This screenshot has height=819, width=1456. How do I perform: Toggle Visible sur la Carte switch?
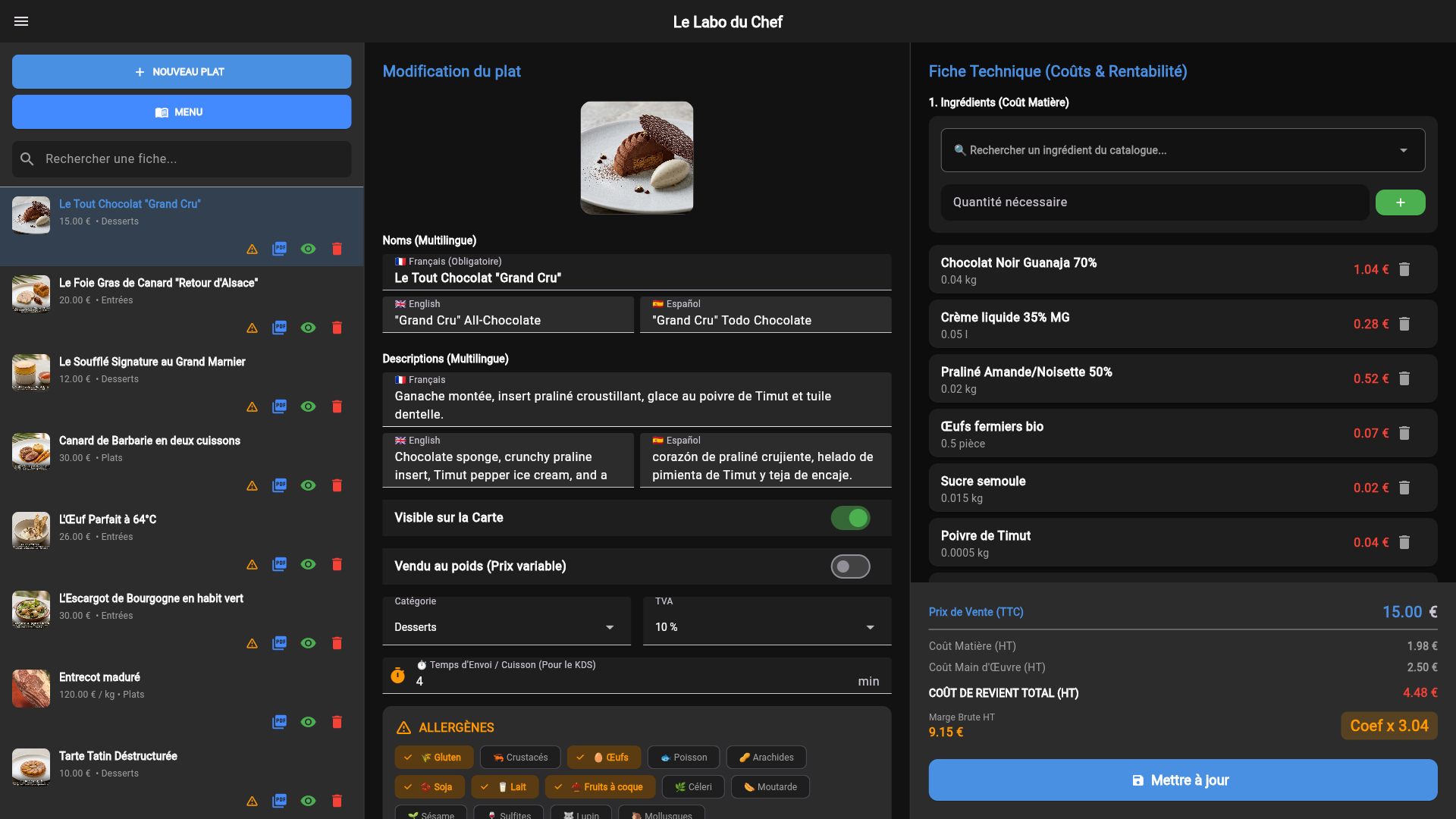click(x=850, y=518)
